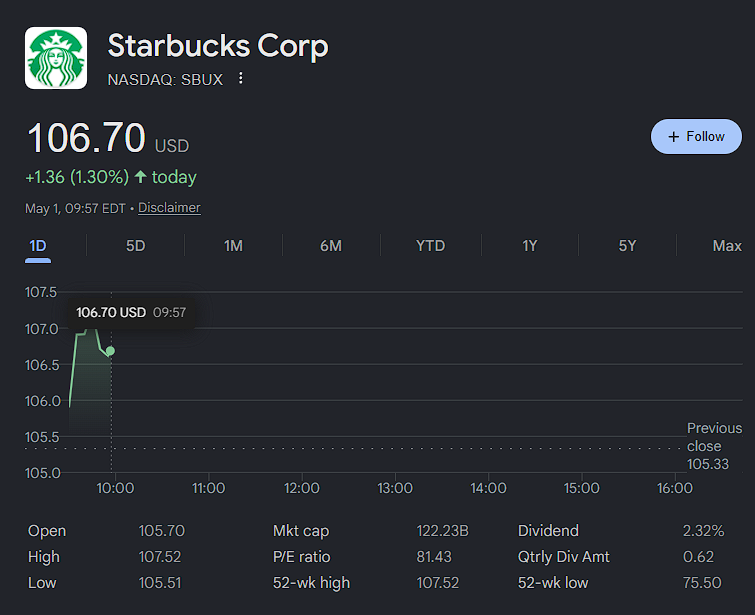Click the Starbucks Corp title
Screen dimensions: 755x615
tap(218, 46)
